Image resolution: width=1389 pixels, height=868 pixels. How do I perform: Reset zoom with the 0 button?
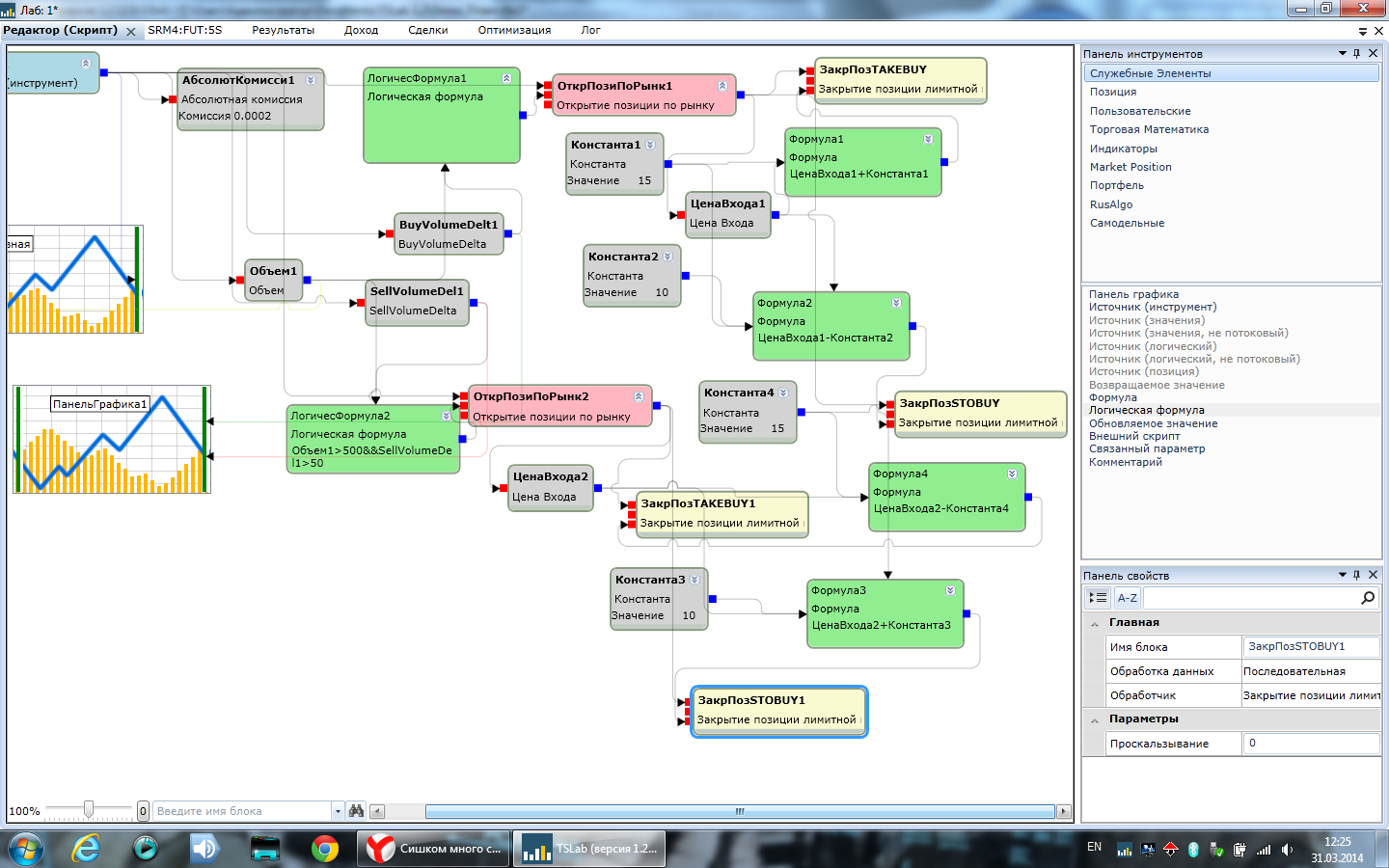click(143, 811)
